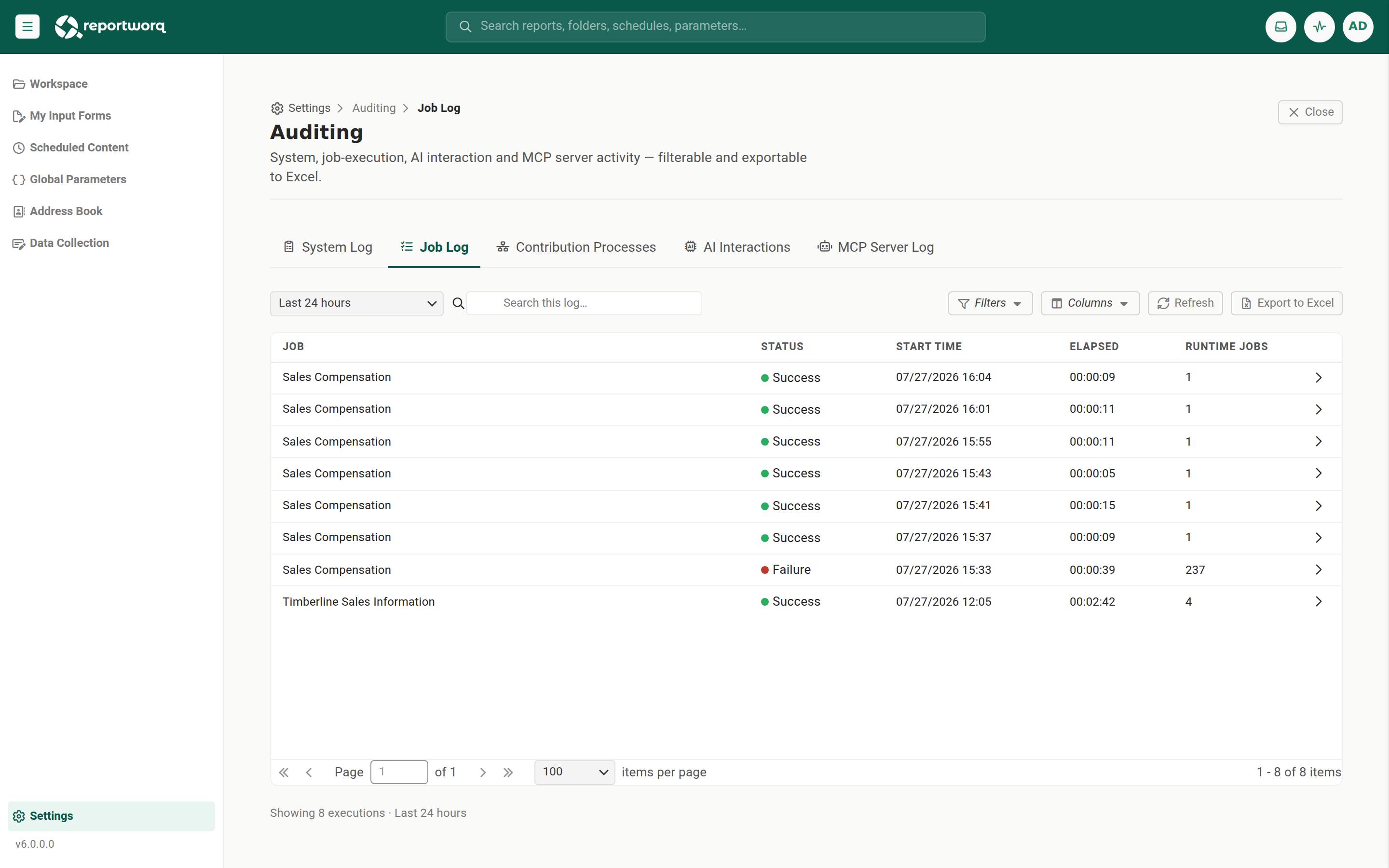Viewport: 1389px width, 868px height.
Task: Click the 237 runtime jobs value
Action: [1195, 570]
